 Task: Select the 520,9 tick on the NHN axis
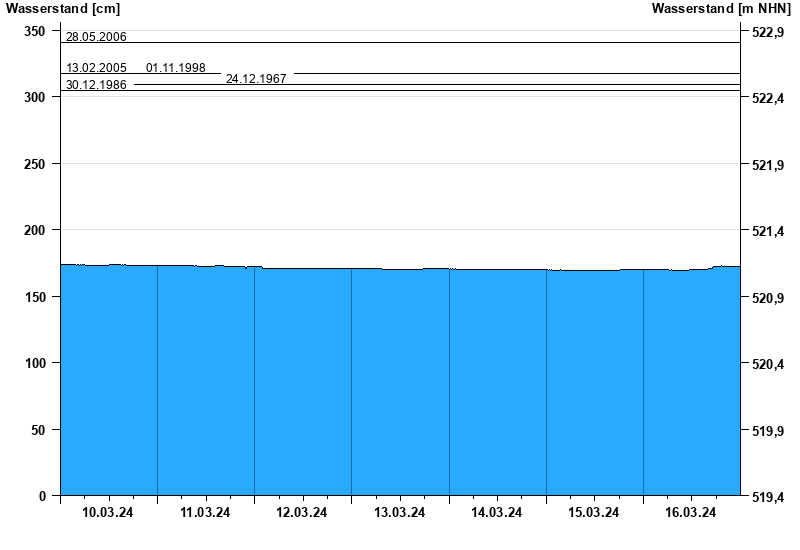(x=766, y=298)
